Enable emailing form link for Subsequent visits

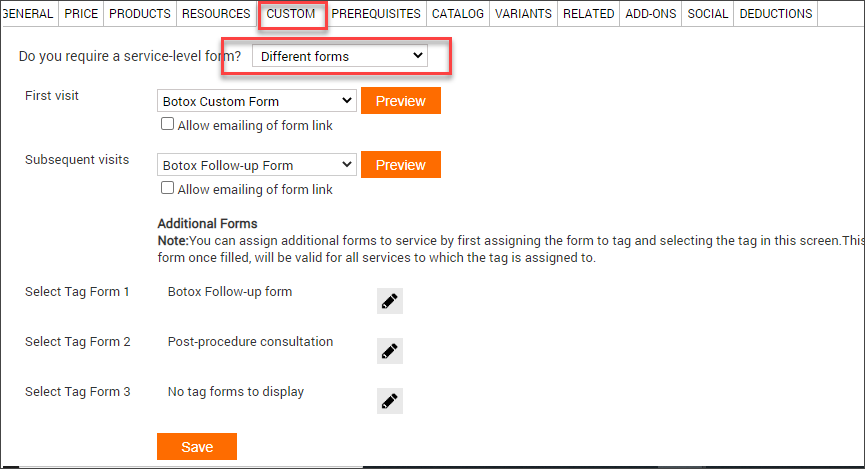click(x=167, y=188)
